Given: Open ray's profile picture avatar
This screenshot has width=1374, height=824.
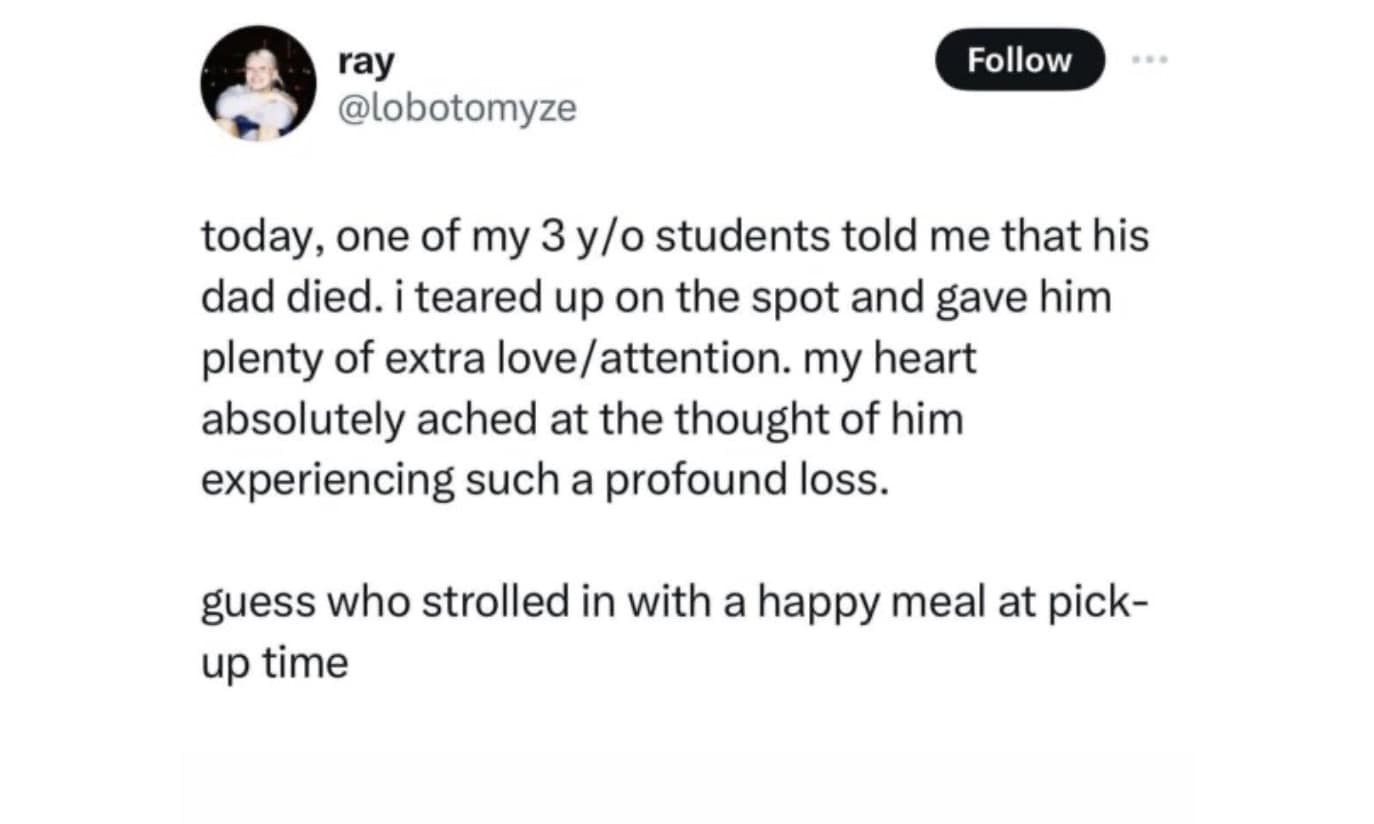Looking at the screenshot, I should [258, 83].
